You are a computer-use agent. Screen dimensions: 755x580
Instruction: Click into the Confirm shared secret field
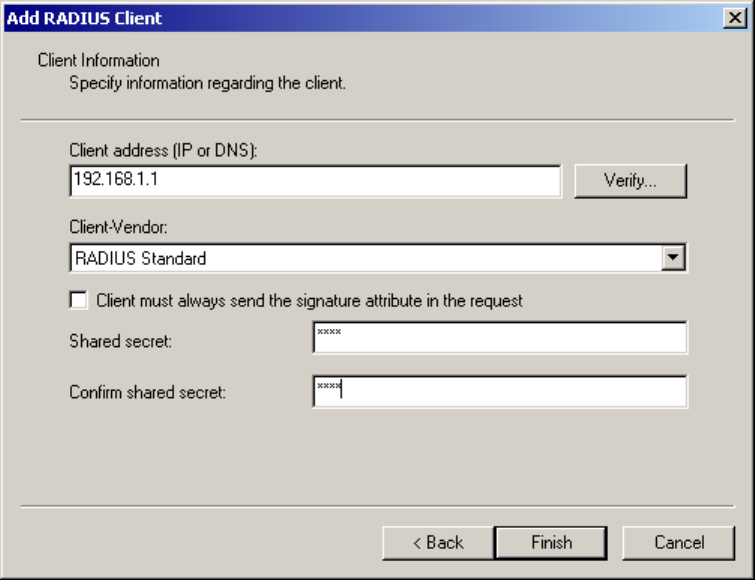click(500, 392)
